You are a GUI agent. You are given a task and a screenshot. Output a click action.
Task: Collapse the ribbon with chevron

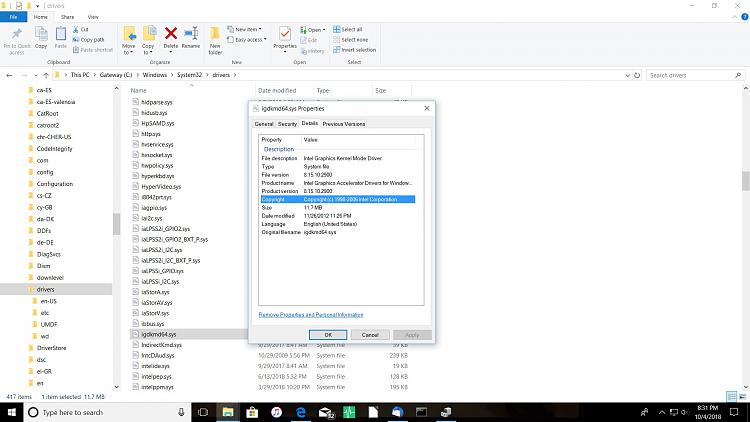click(x=735, y=17)
